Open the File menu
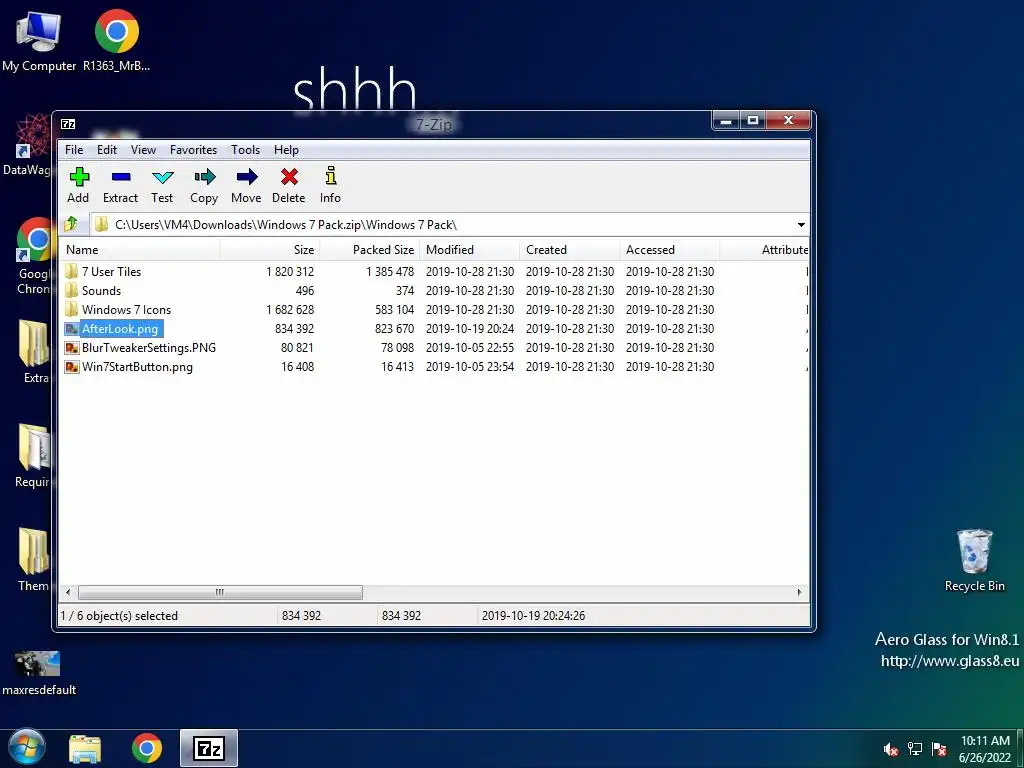Viewport: 1024px width, 768px height. click(x=74, y=150)
